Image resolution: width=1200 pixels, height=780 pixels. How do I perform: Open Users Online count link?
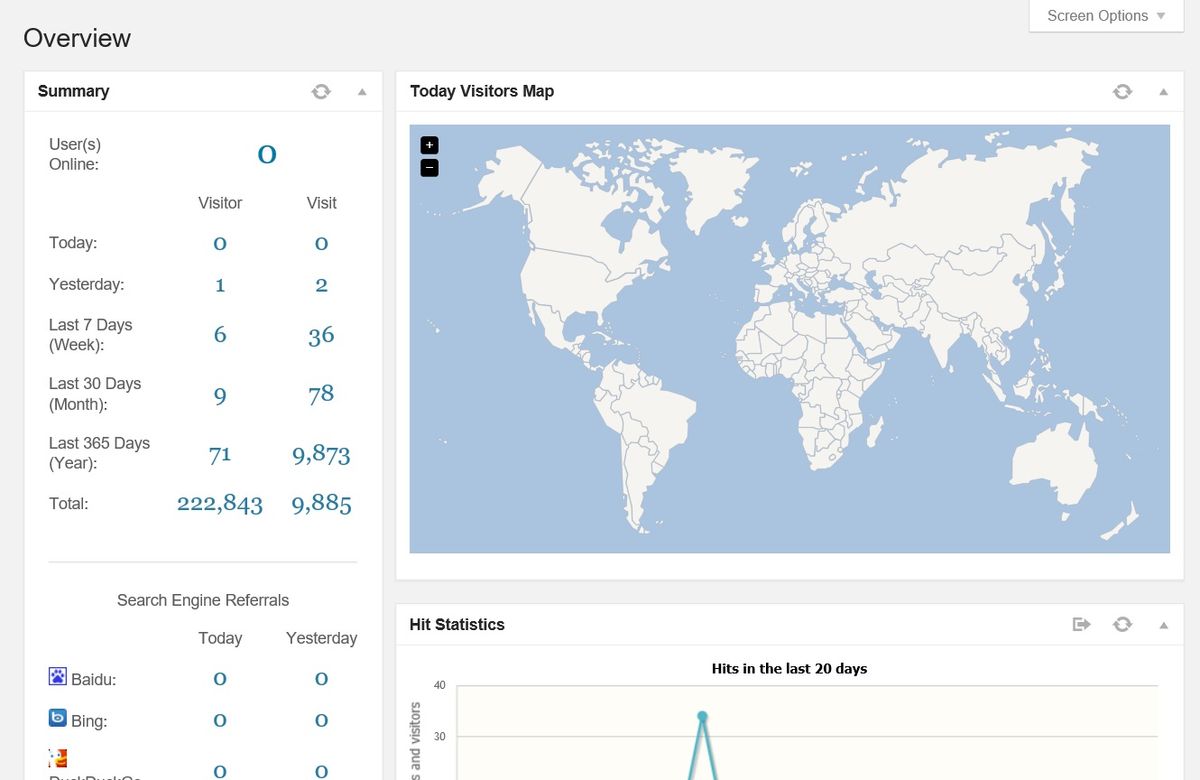click(x=267, y=154)
